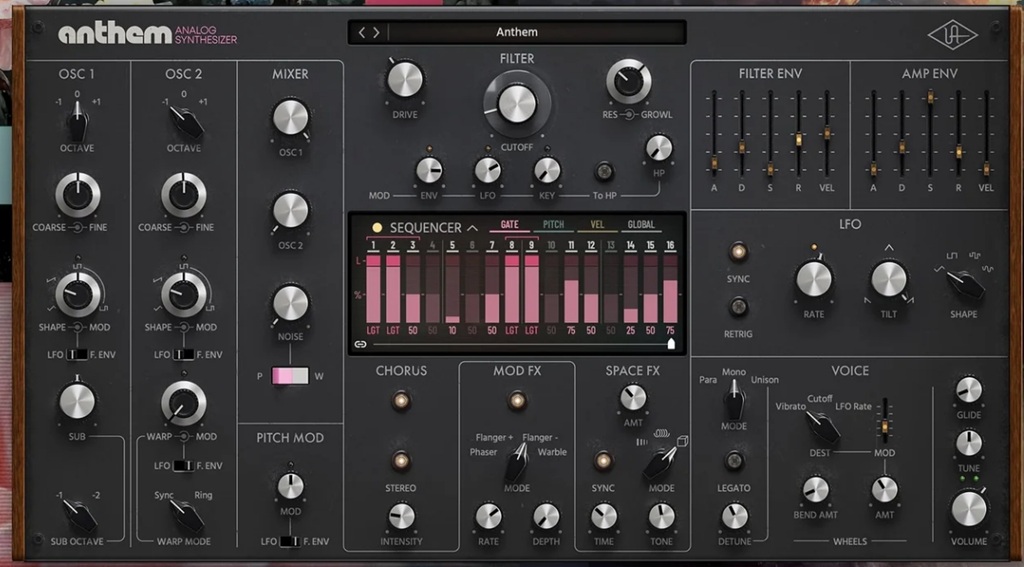Click the Space FX Mode selector knob

pyautogui.click(x=661, y=463)
